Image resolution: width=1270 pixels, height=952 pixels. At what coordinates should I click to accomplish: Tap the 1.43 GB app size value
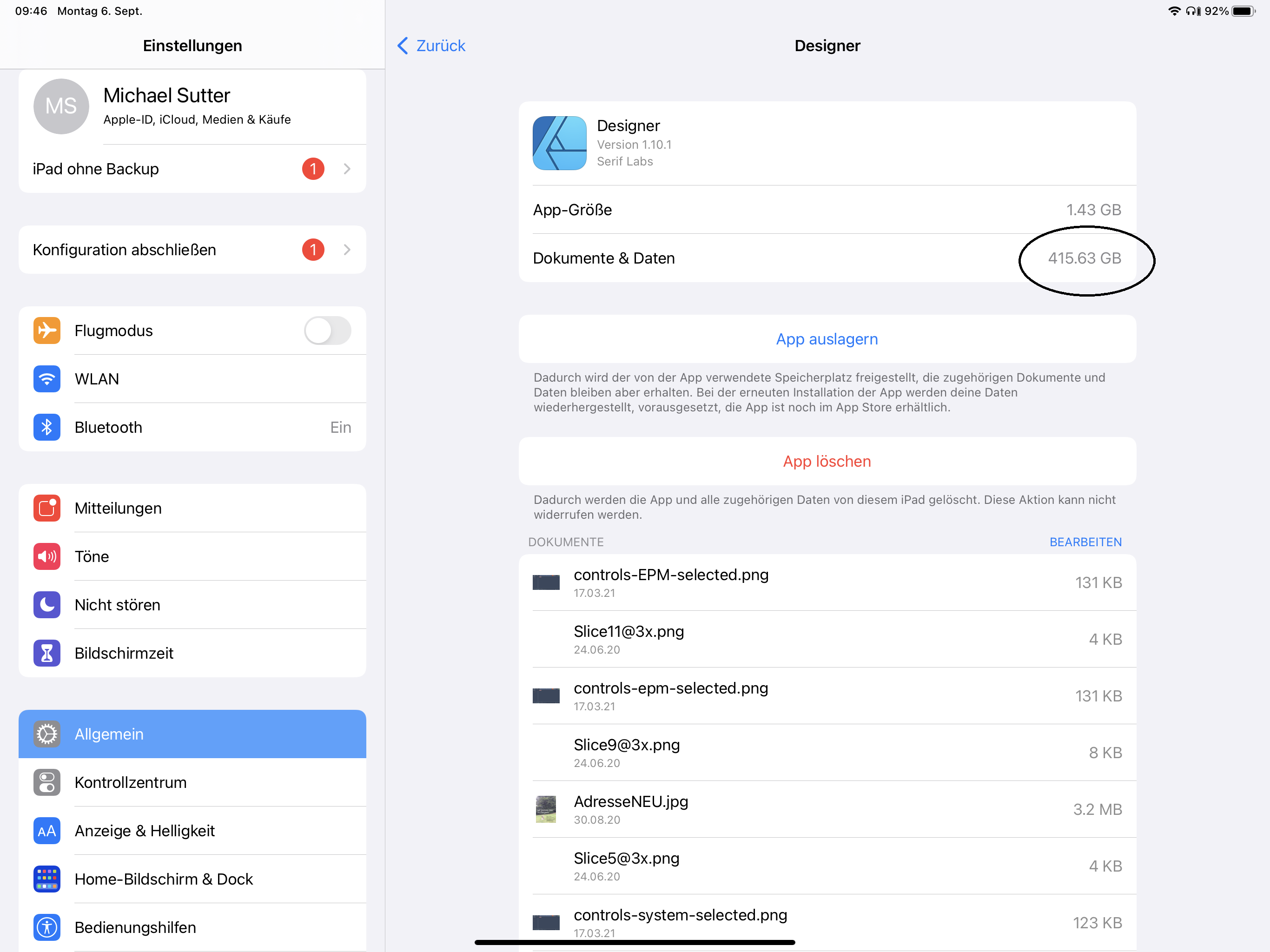1093,210
